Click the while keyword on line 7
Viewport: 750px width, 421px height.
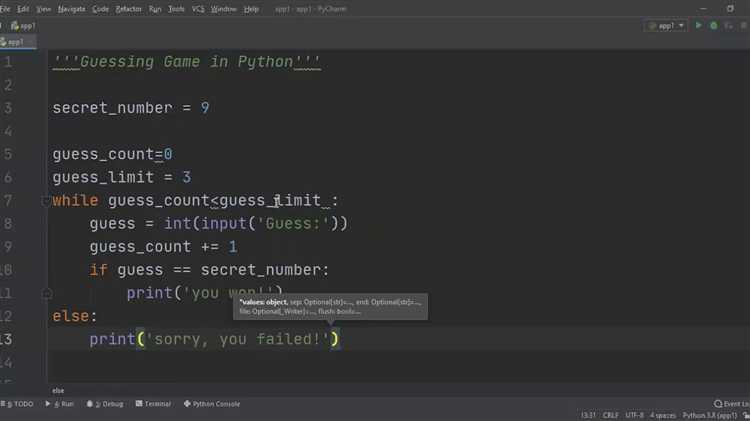[75, 200]
